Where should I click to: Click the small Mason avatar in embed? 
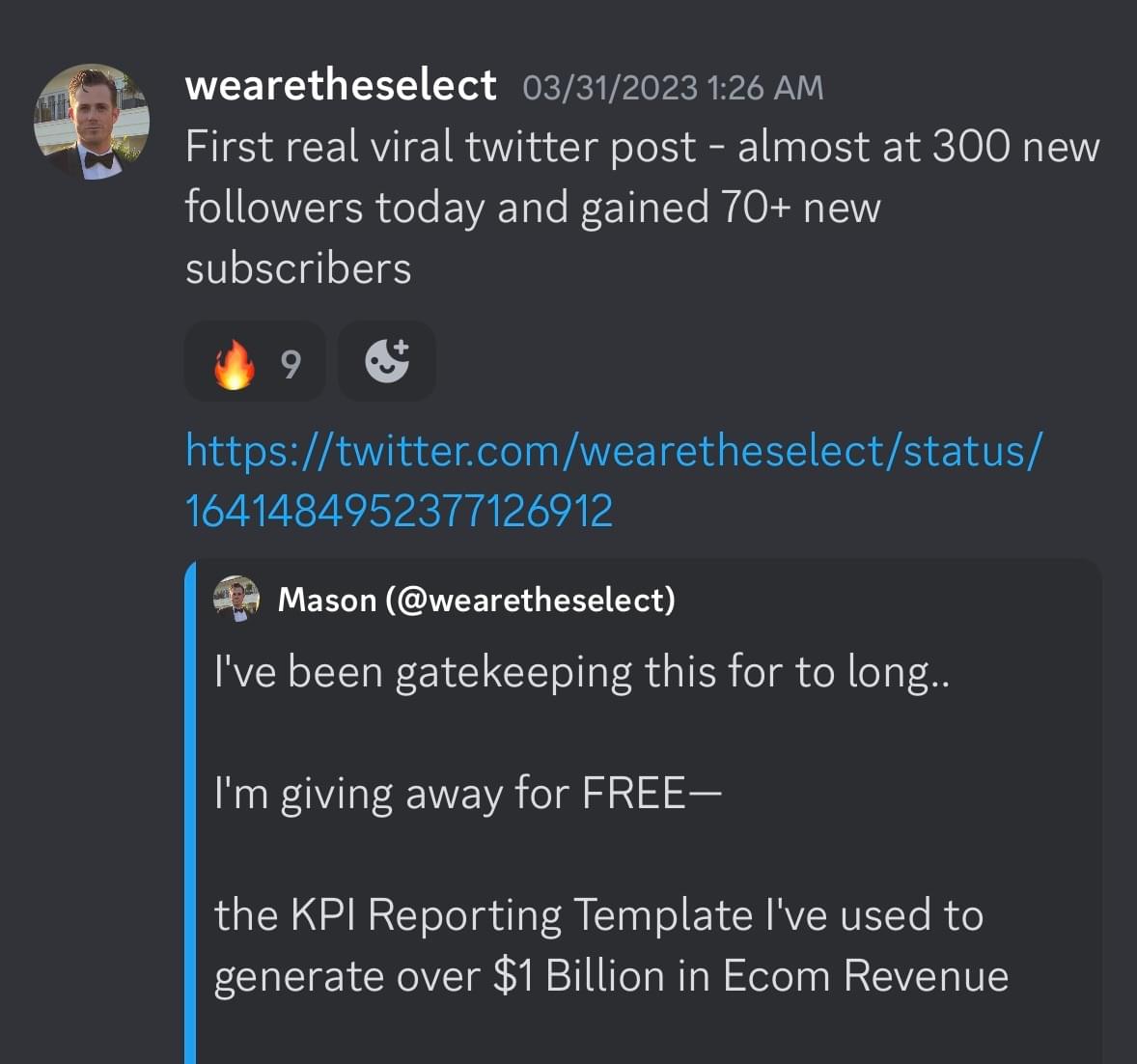coord(236,599)
